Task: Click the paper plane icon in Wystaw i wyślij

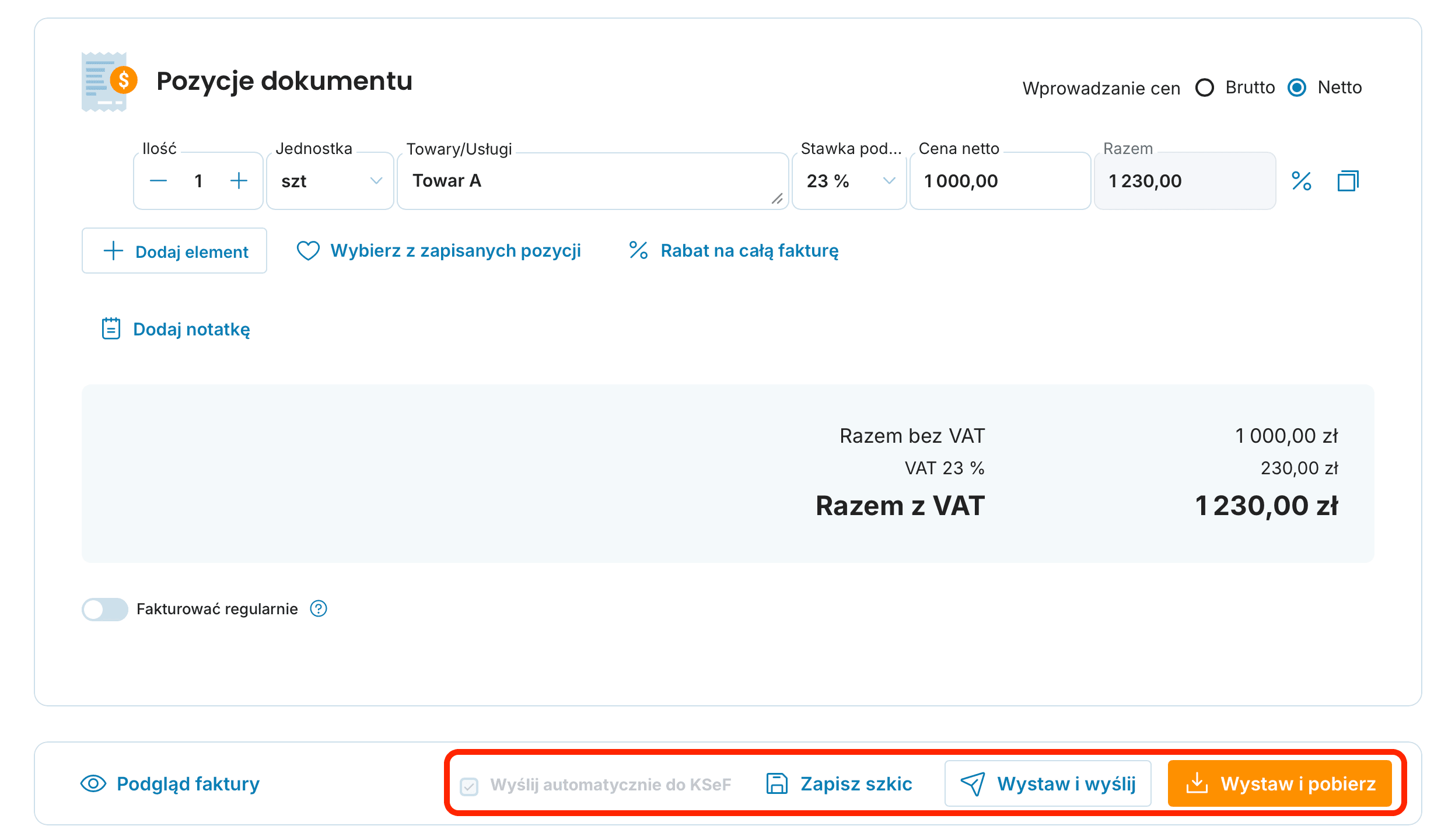Action: (973, 783)
